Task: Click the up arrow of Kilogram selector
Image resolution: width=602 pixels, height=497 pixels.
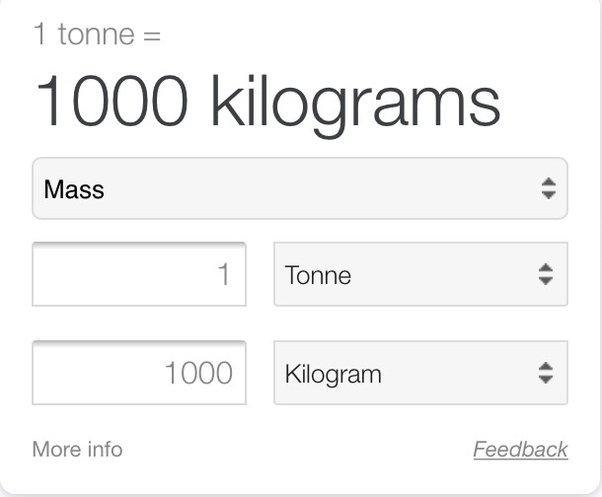Action: (546, 367)
